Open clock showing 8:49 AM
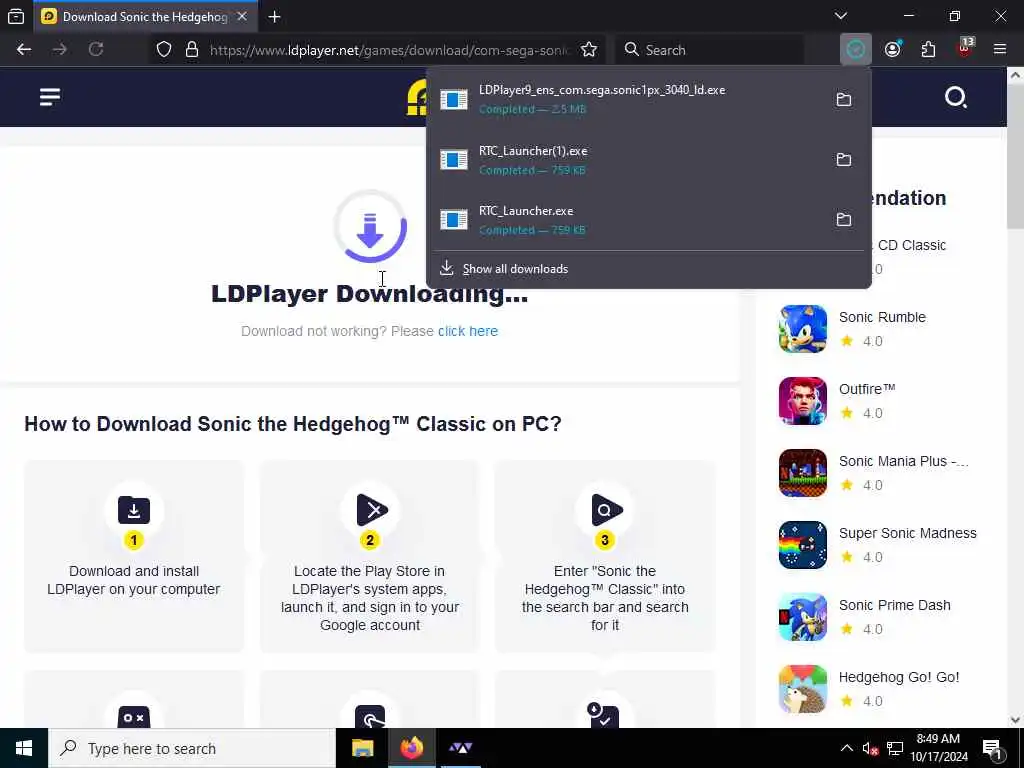Screen dimensions: 1024x768 click(938, 748)
